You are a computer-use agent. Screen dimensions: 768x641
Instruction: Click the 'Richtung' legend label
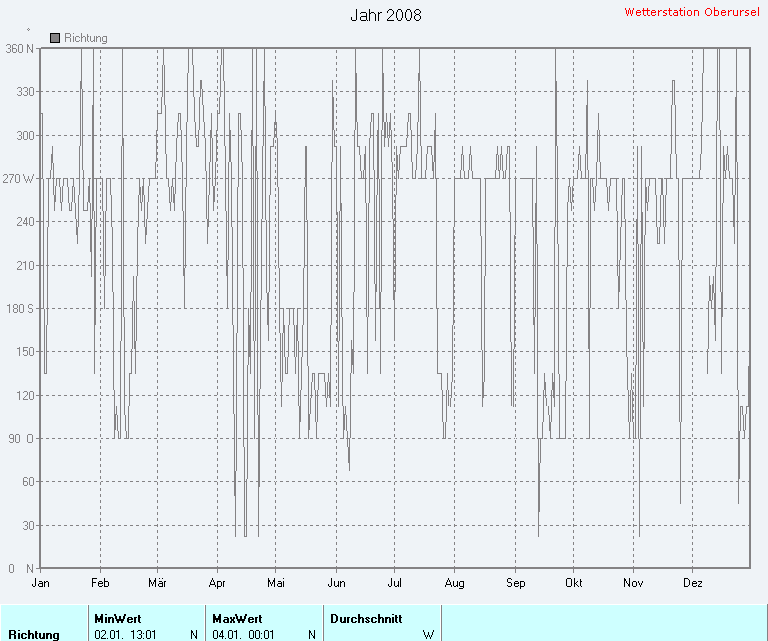pos(86,38)
